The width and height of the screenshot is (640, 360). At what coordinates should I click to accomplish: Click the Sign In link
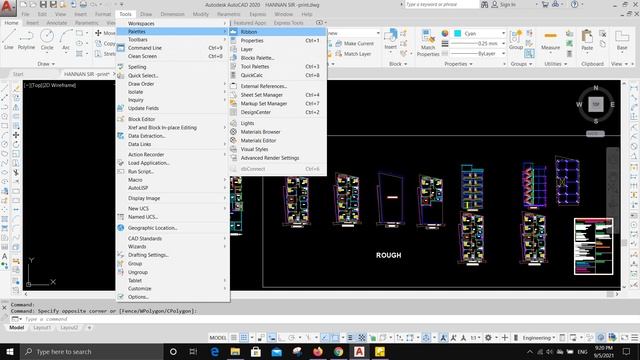coord(508,4)
